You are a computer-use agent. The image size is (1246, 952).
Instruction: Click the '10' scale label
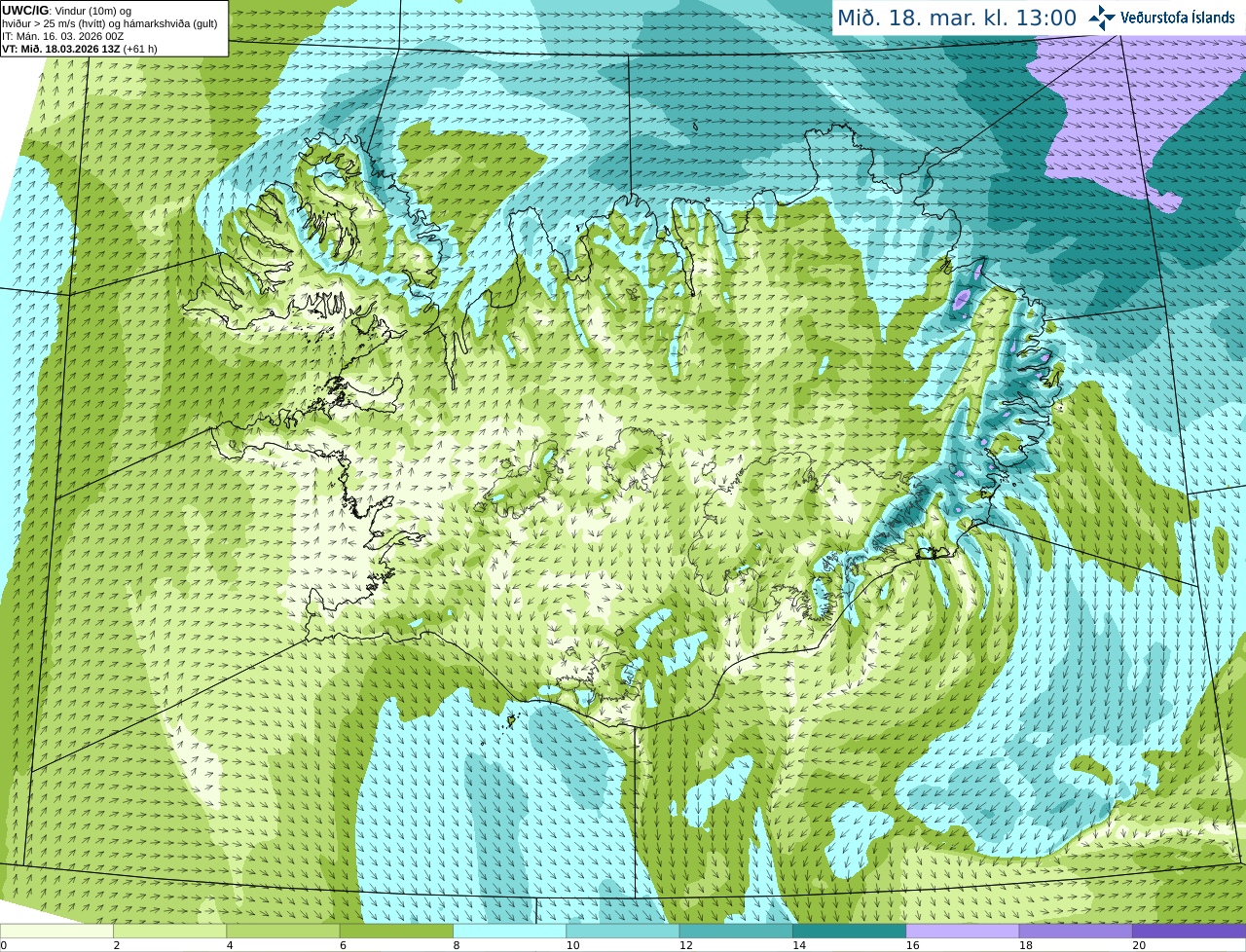click(x=572, y=945)
